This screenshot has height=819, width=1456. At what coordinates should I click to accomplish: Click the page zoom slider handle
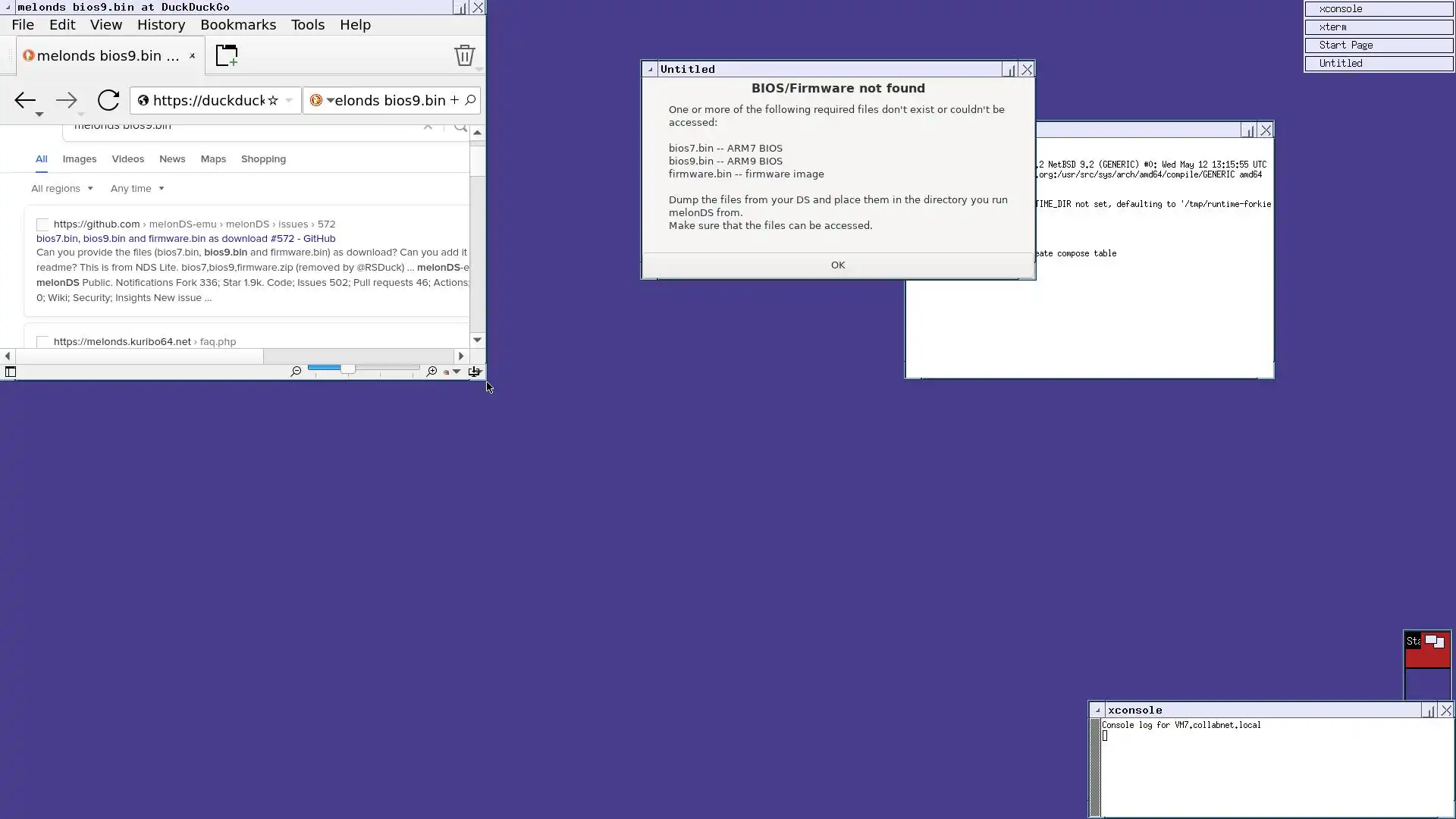coord(347,369)
